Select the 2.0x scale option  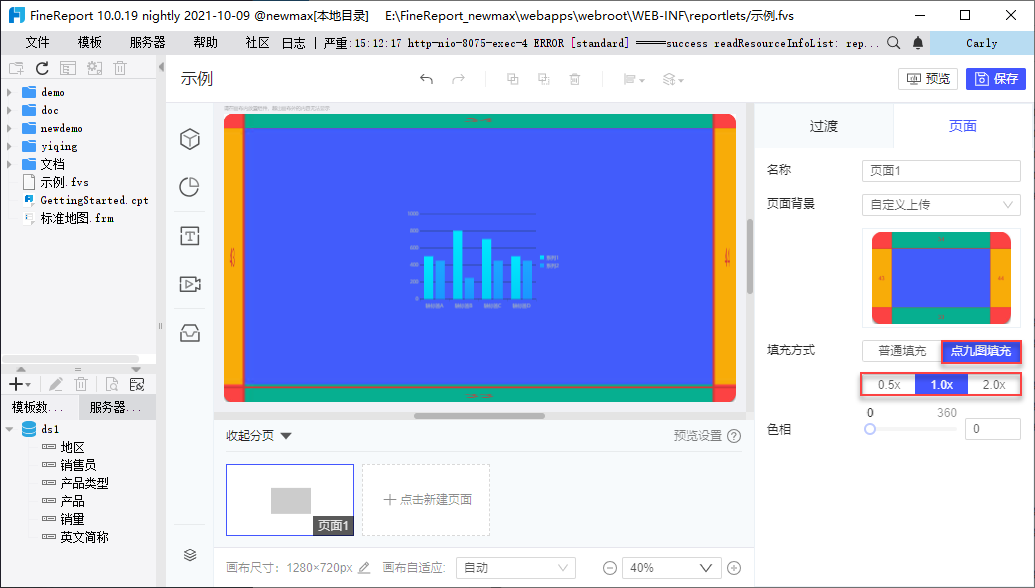pos(993,385)
